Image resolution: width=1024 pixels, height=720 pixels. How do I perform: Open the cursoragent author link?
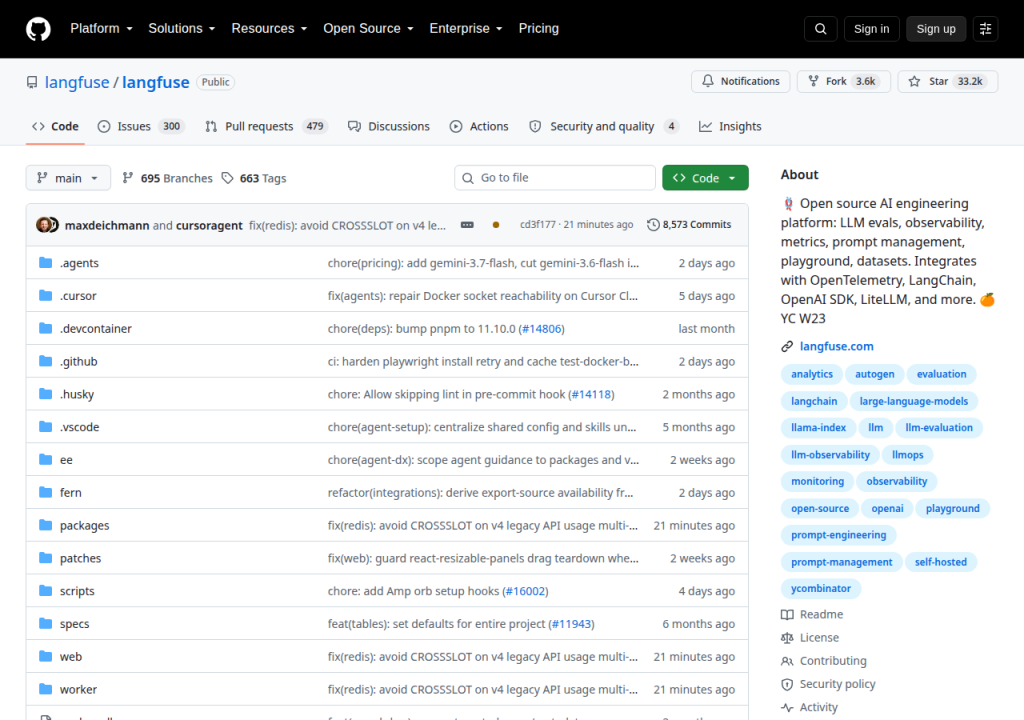pyautogui.click(x=209, y=225)
